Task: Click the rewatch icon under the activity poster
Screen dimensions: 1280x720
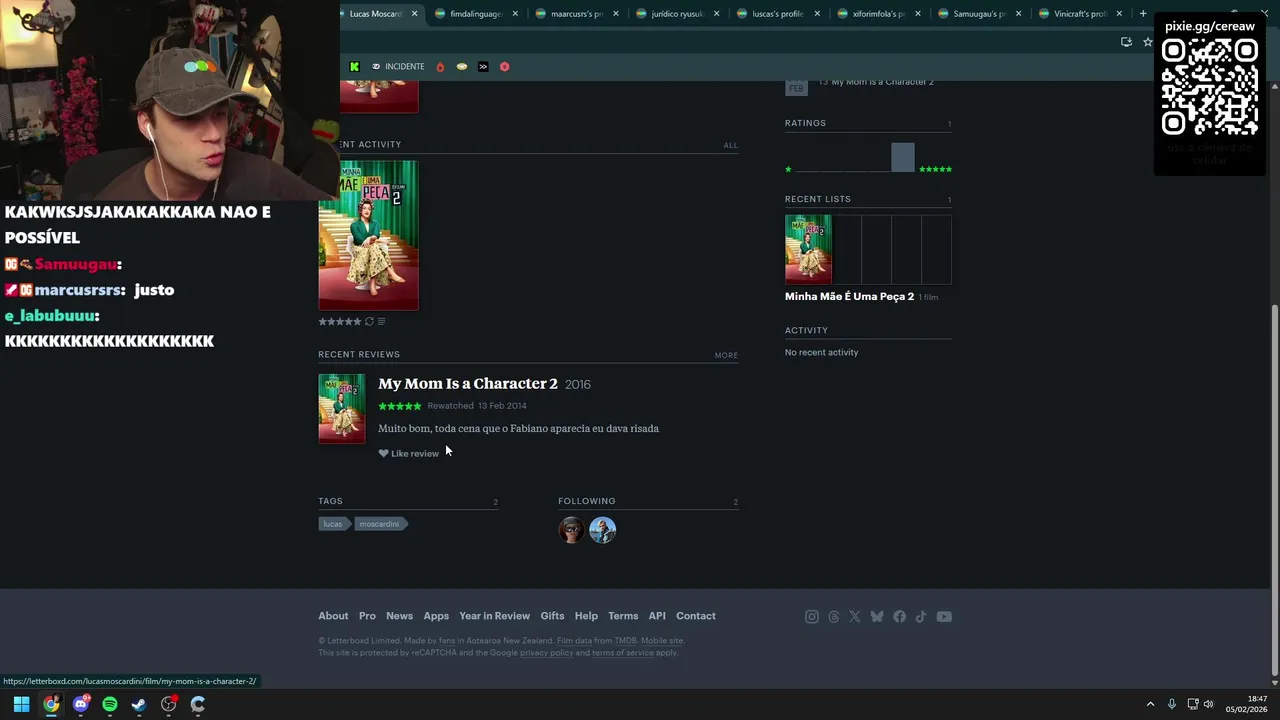Action: 369,321
